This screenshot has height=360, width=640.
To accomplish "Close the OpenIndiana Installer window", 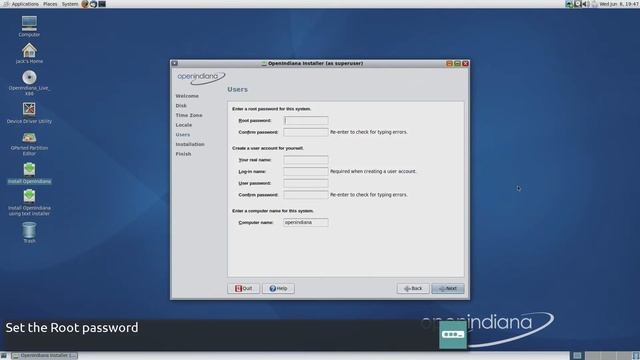I will point(465,63).
